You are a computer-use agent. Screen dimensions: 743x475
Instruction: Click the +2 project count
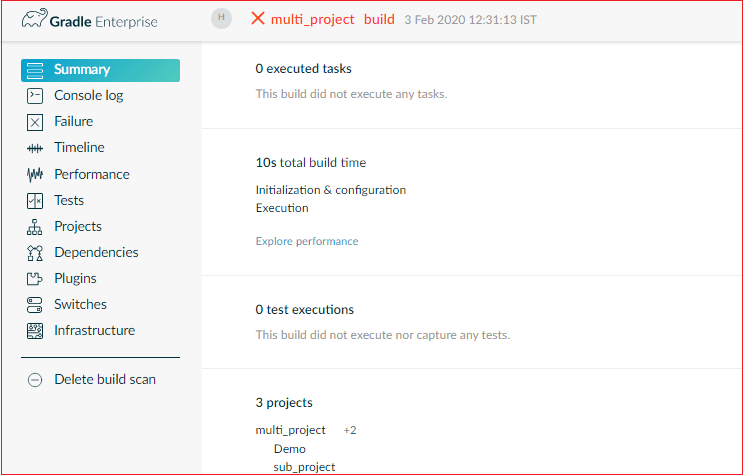(x=350, y=430)
